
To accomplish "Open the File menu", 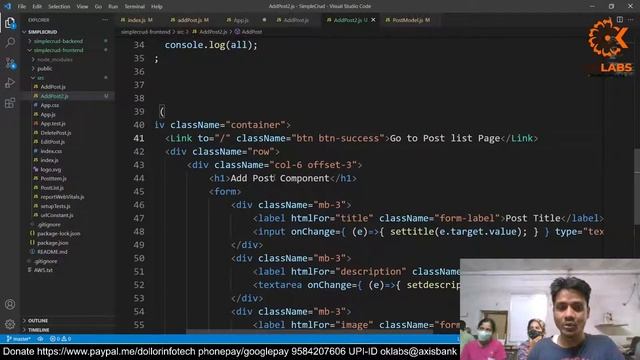I will 22,7.
